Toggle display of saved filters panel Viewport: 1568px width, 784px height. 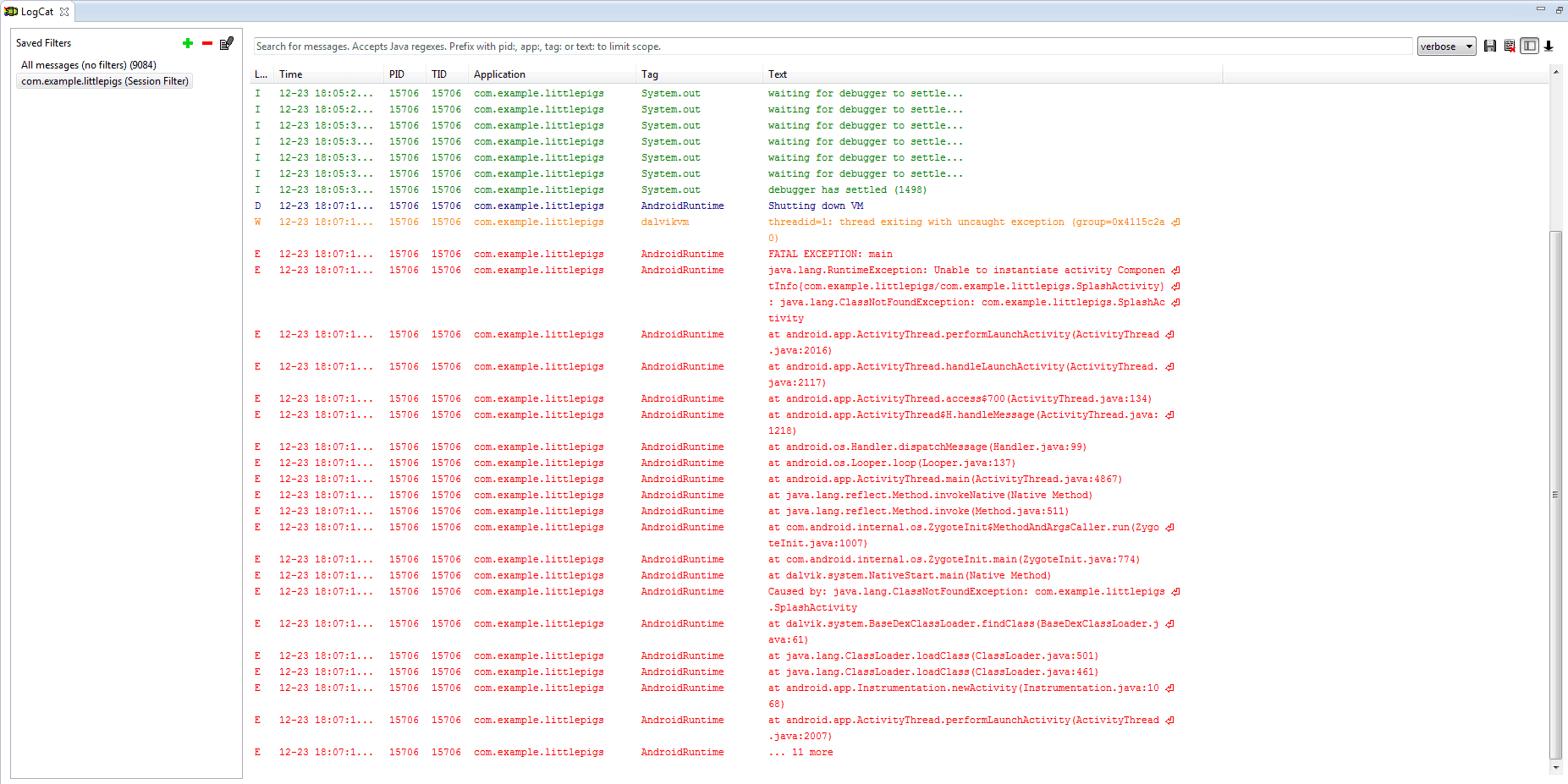point(1529,47)
